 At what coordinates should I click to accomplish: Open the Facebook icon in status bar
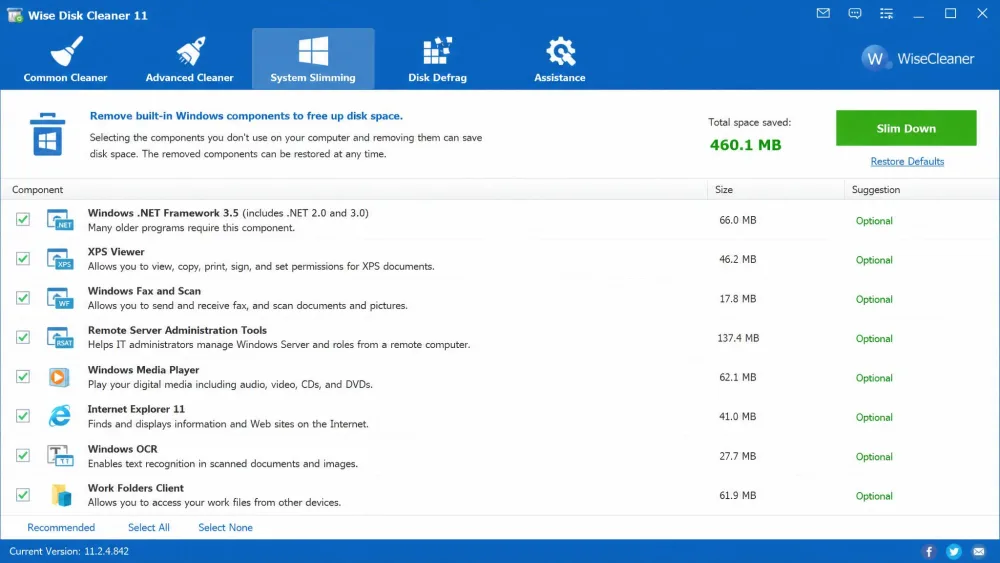click(x=929, y=552)
